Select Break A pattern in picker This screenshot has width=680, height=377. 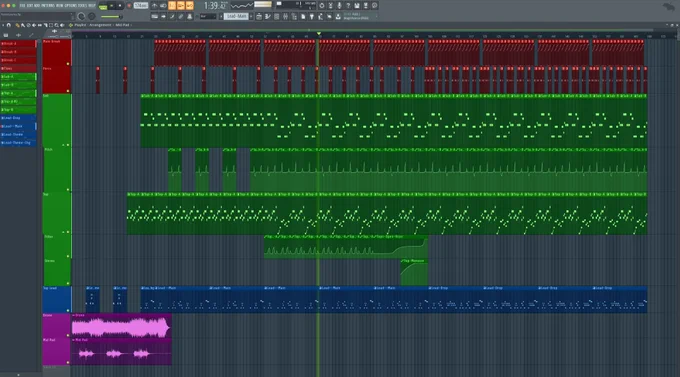pyautogui.click(x=18, y=43)
